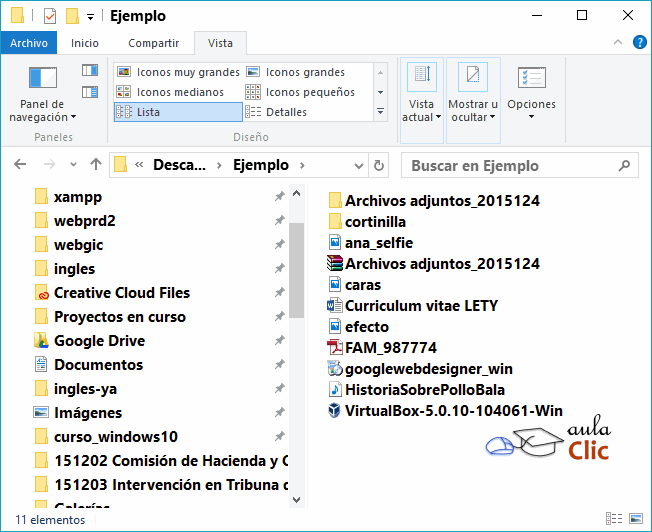Open Creative Cloud Files in sidebar
Image resolution: width=652 pixels, height=532 pixels.
coord(121,293)
